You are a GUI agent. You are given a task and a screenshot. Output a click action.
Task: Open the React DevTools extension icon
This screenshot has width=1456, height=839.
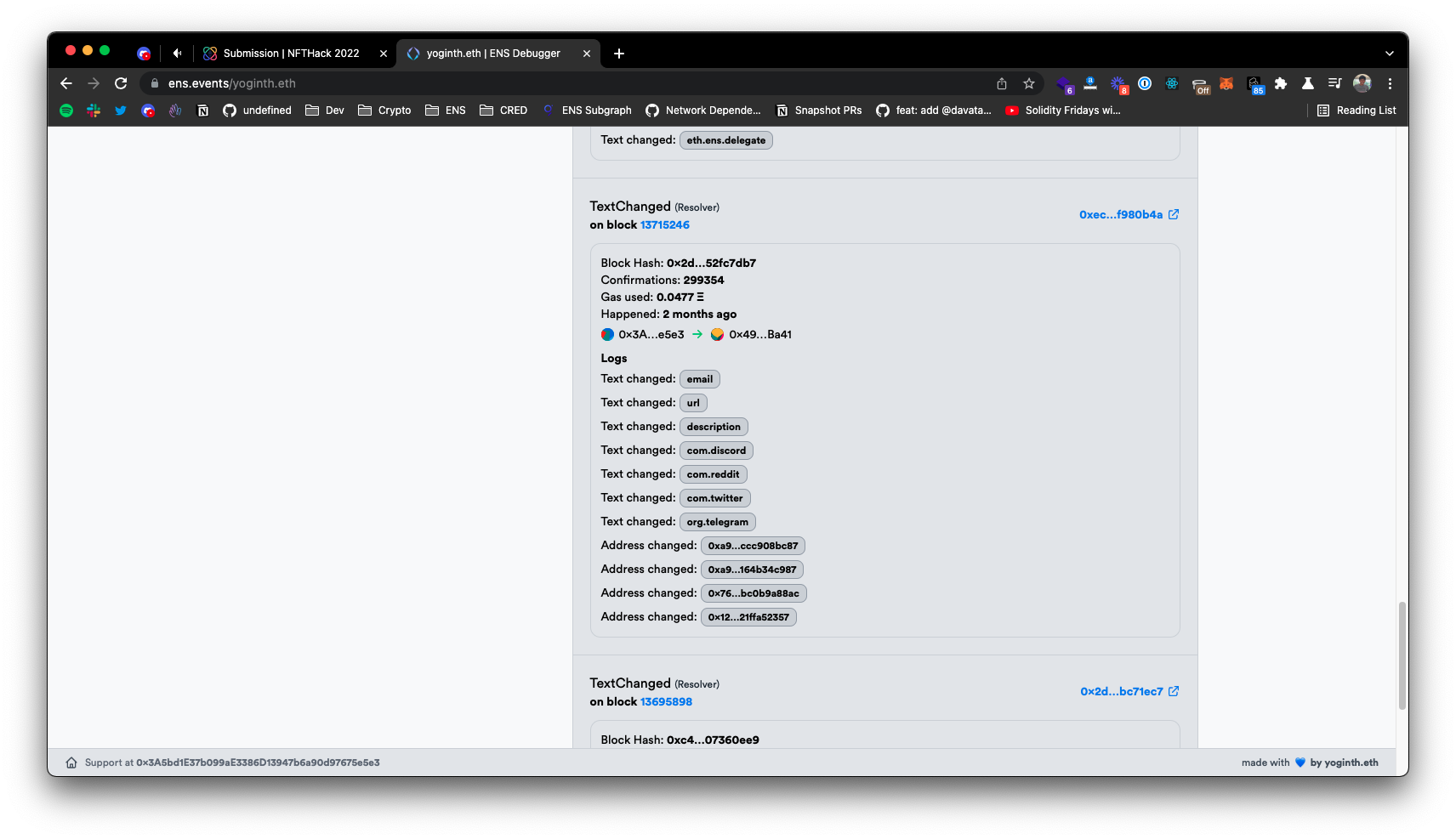coord(1172,83)
